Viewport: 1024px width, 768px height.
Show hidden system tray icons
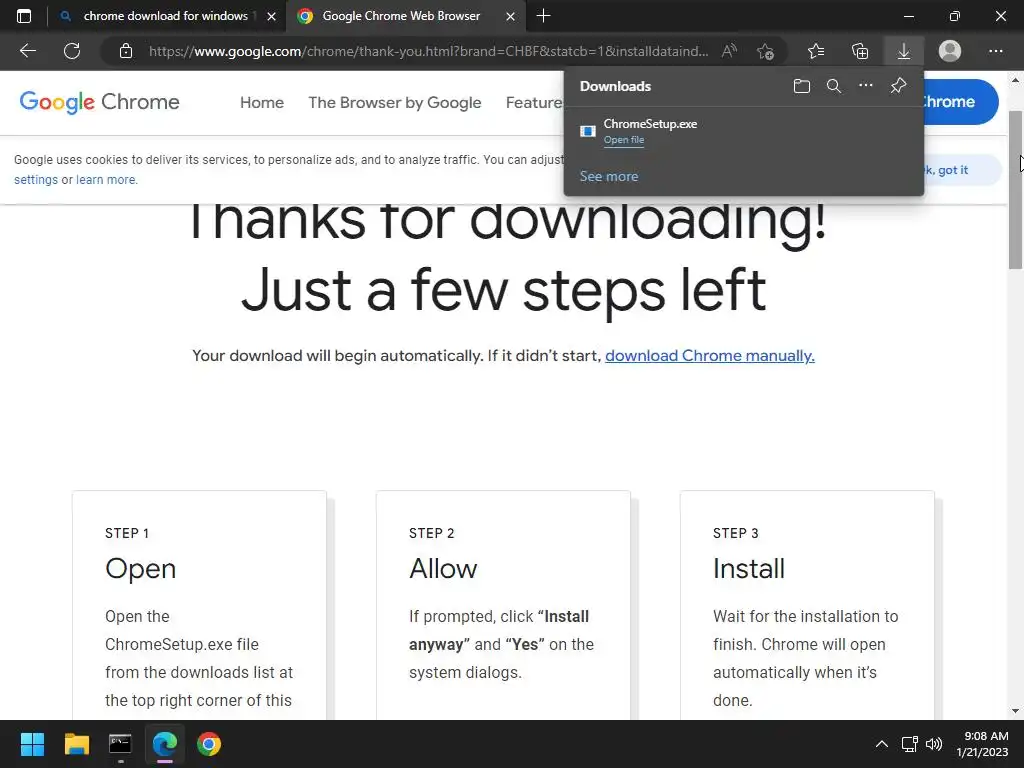882,744
